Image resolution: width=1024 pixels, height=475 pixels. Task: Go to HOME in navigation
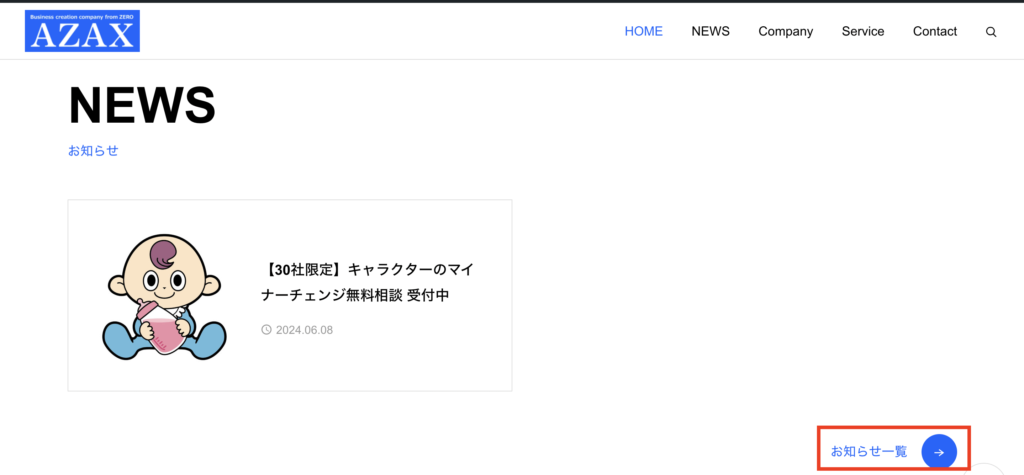click(x=643, y=31)
